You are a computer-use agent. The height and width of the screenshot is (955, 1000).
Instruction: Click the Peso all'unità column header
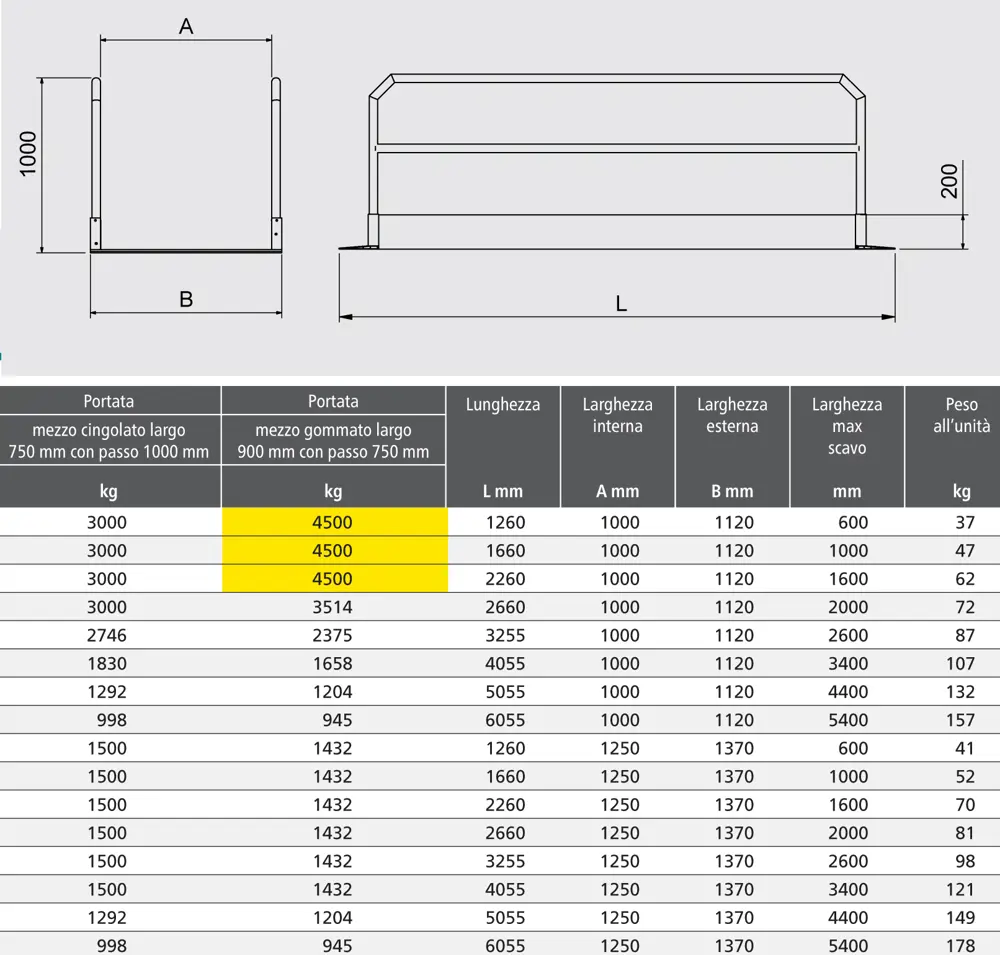[x=961, y=416]
